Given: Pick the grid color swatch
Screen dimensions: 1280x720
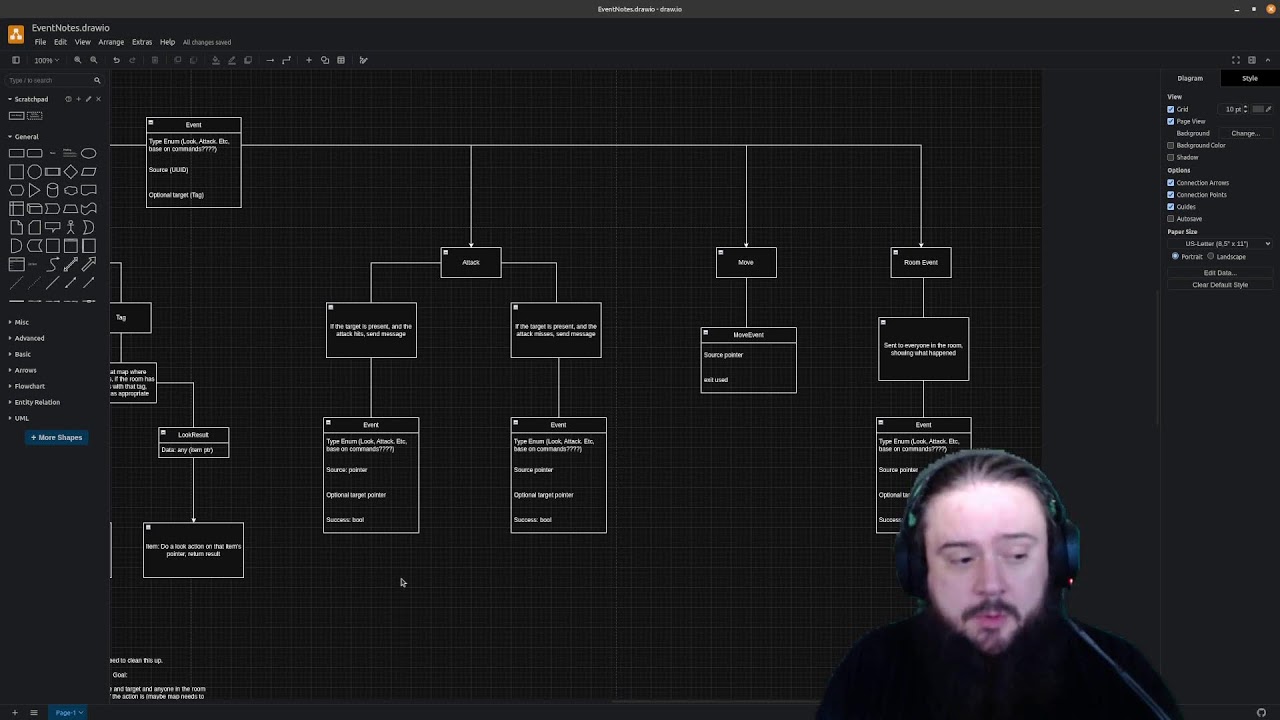Looking at the screenshot, I should tap(1258, 109).
